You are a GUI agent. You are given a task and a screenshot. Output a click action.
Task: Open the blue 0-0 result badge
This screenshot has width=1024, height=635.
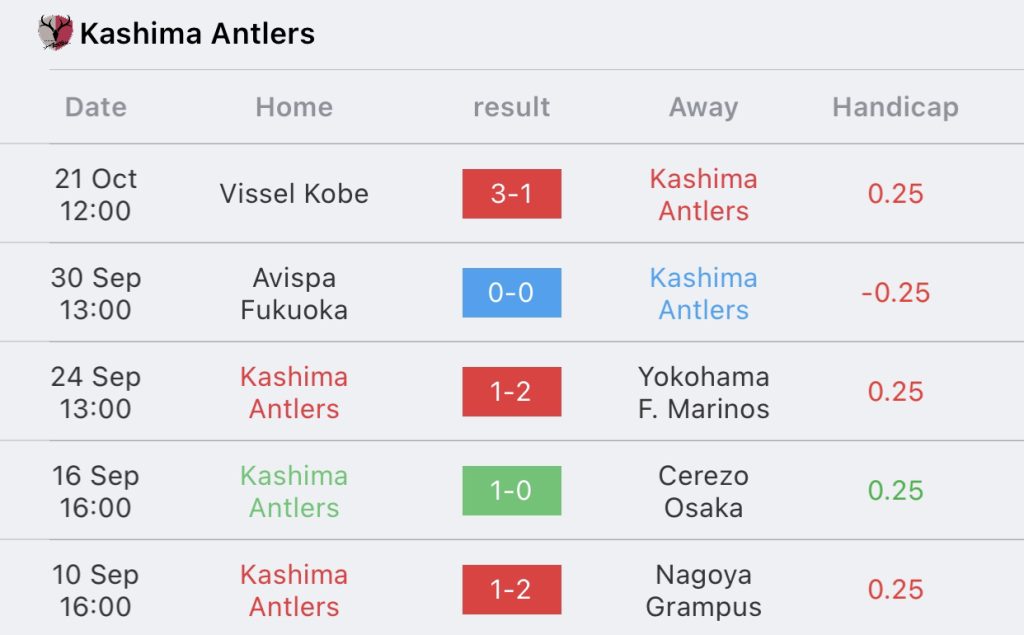coord(511,293)
